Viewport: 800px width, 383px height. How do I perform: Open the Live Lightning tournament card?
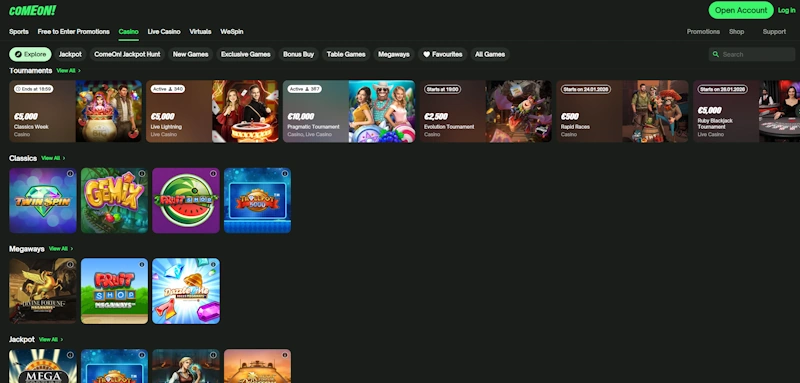[x=212, y=111]
